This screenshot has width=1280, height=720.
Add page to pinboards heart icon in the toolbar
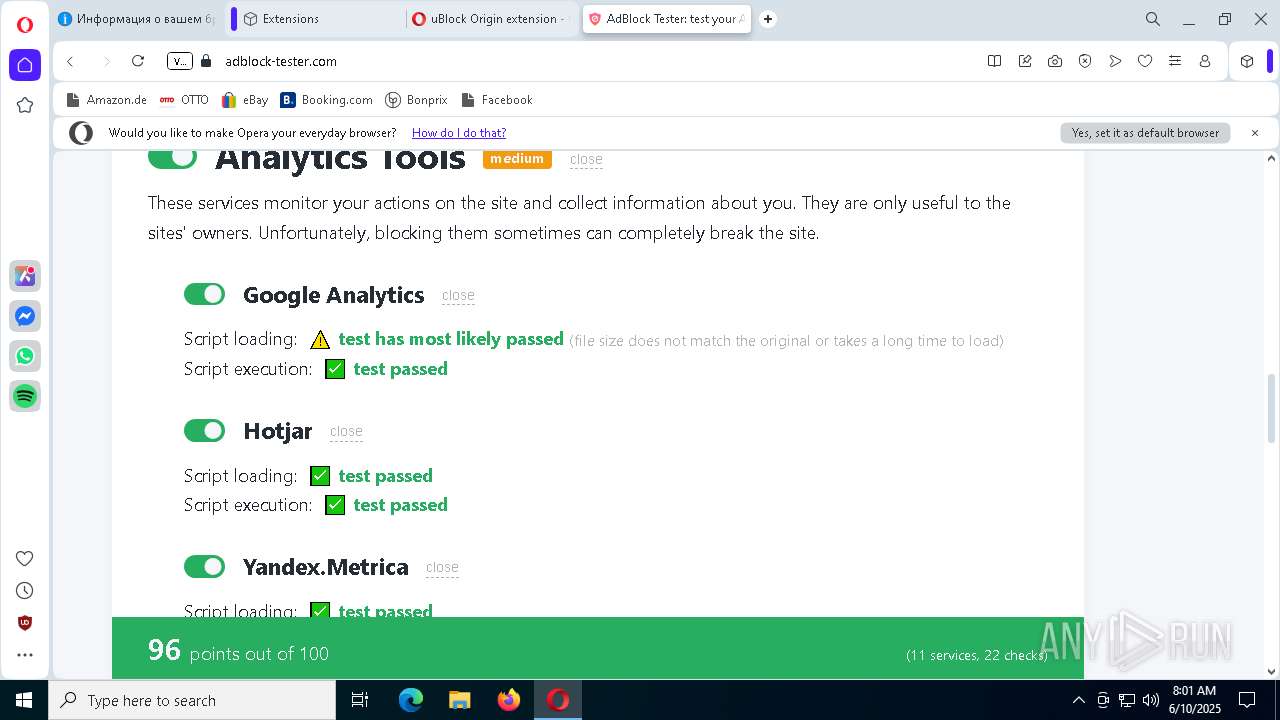1145,61
